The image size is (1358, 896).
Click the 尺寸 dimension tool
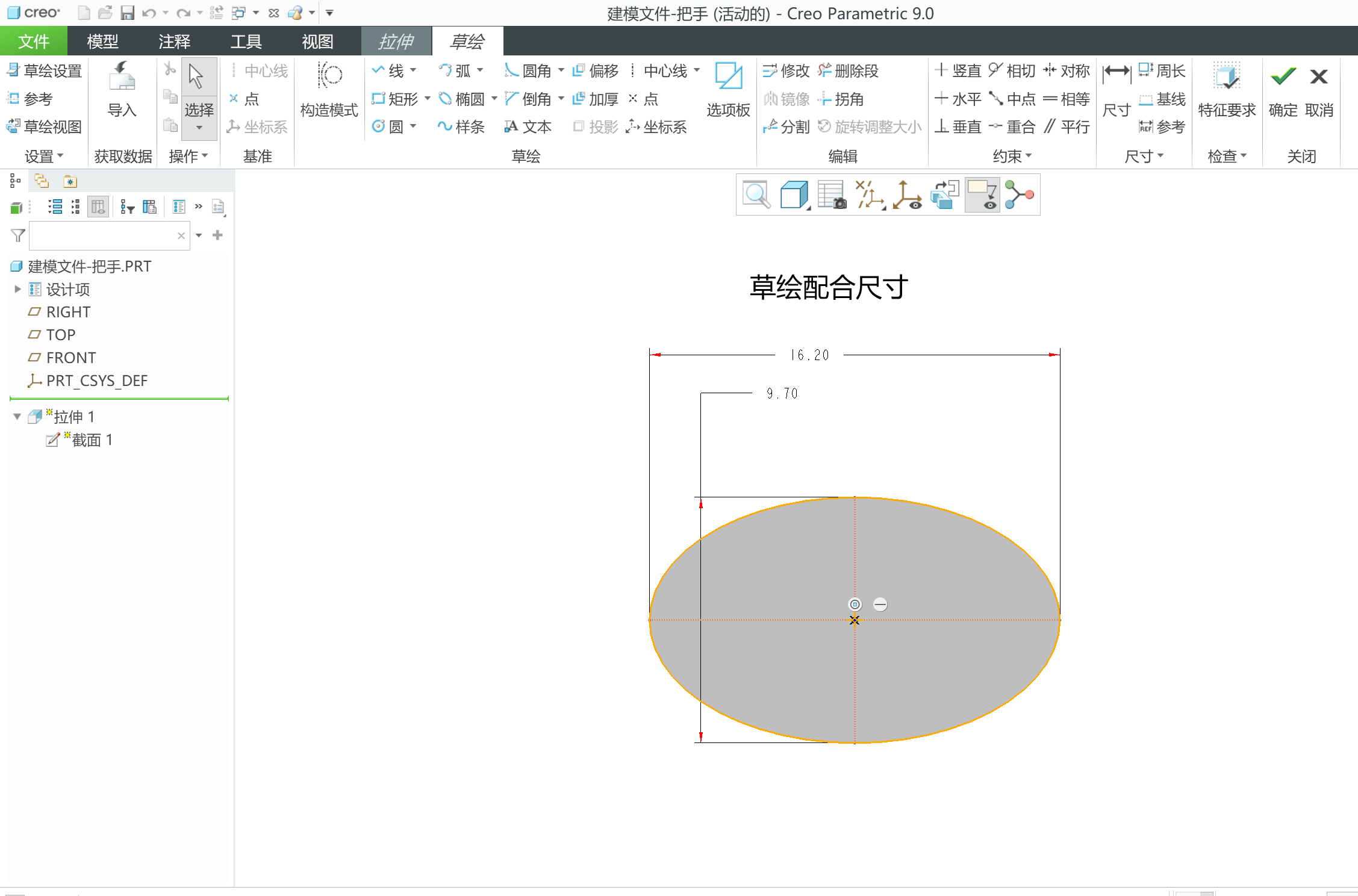pyautogui.click(x=1117, y=90)
